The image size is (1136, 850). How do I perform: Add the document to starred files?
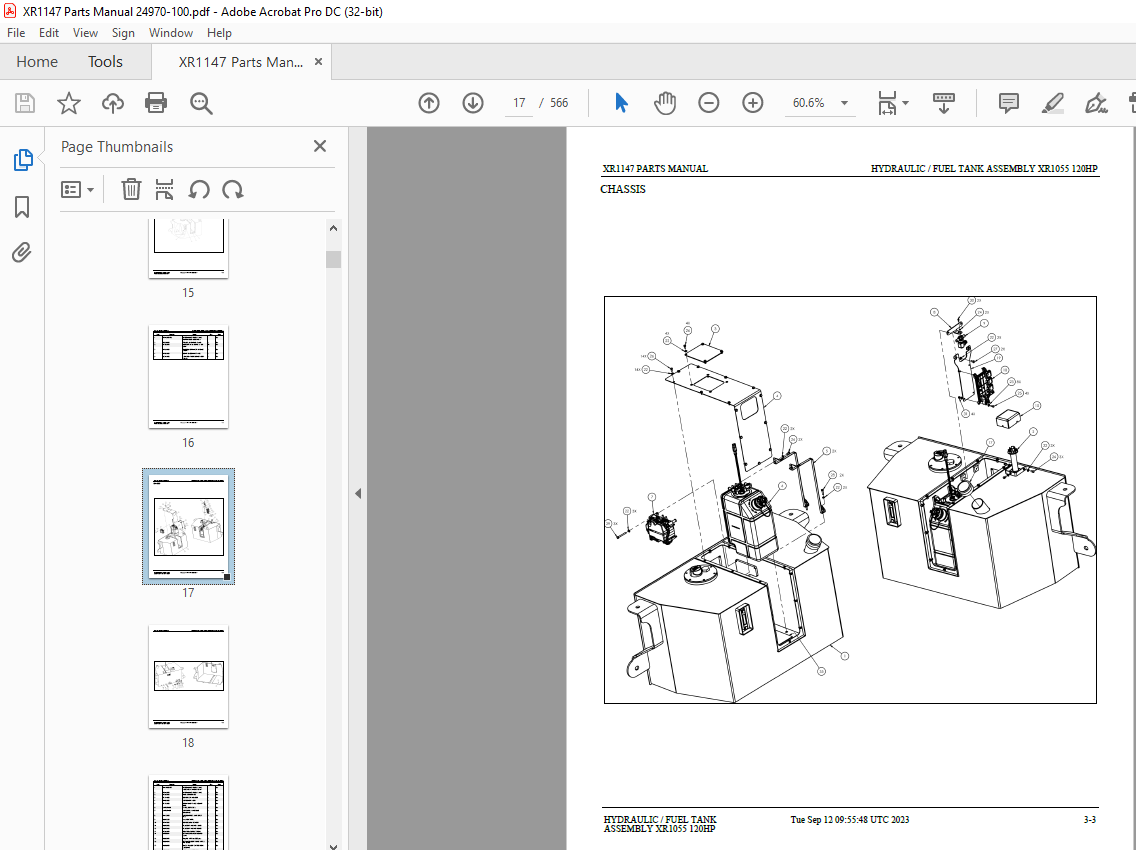(x=69, y=103)
